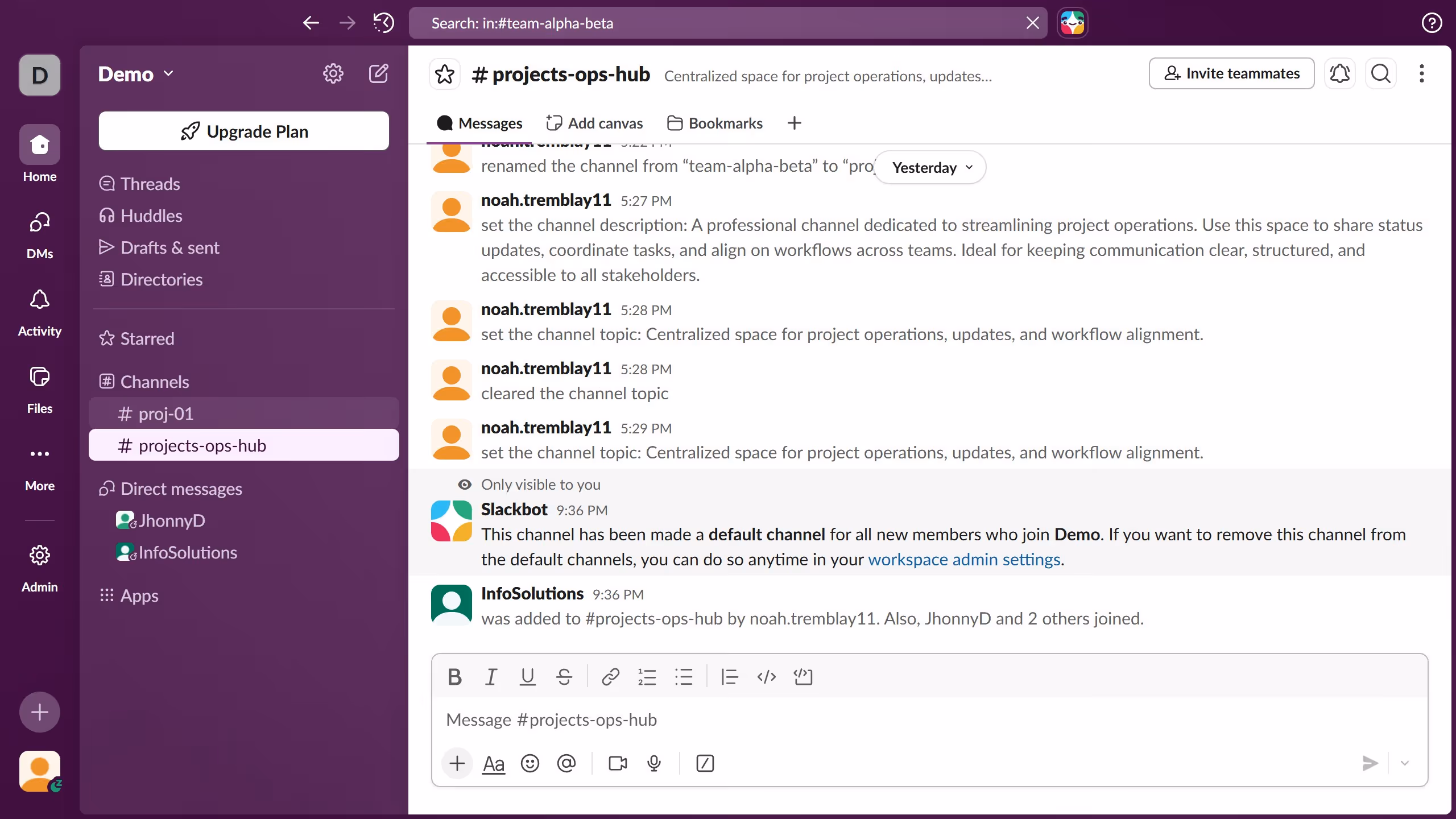This screenshot has height=819, width=1456.
Task: Open workspace preferences gear icon
Action: coord(333,73)
